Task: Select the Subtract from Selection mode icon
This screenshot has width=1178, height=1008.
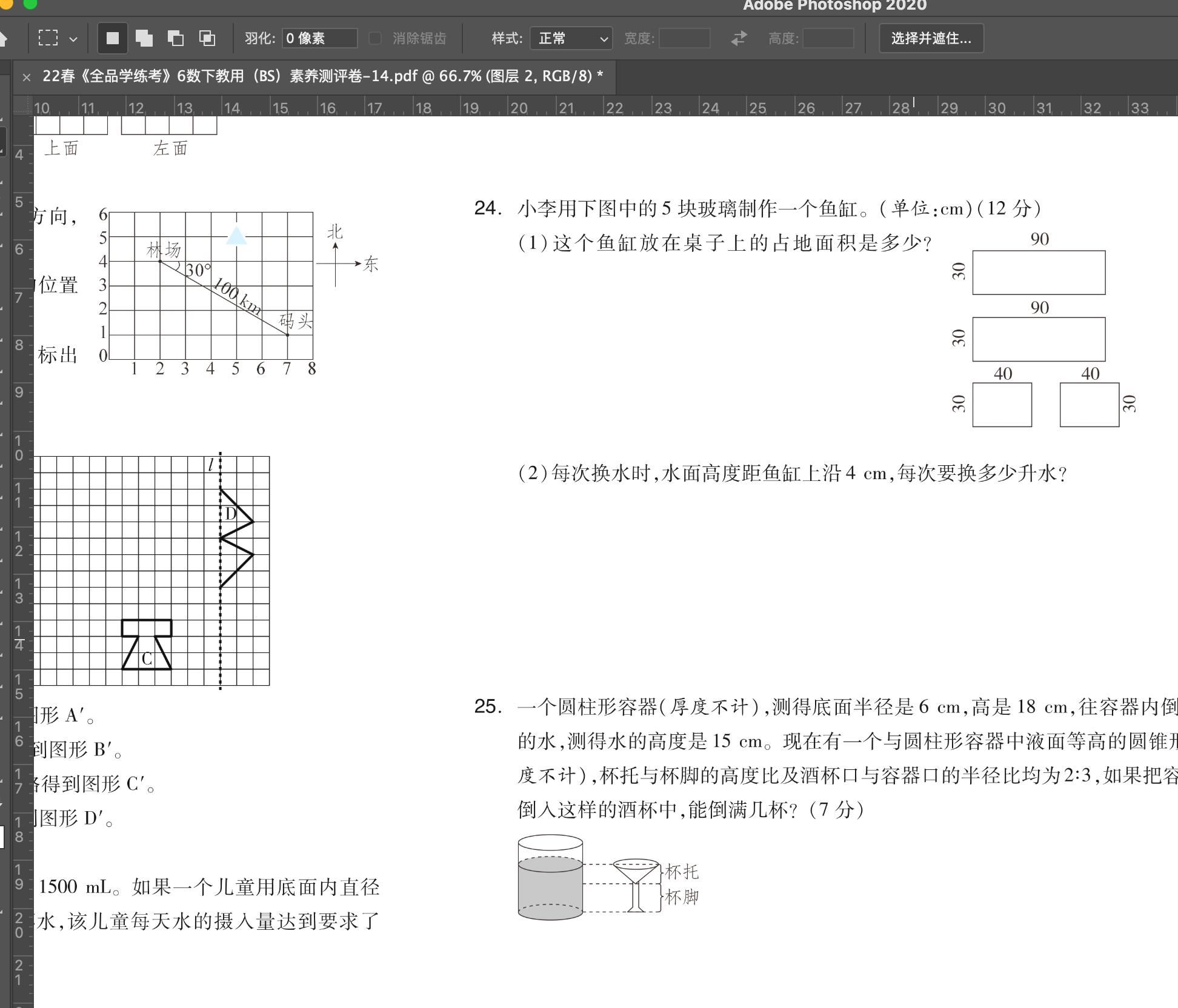Action: (176, 38)
